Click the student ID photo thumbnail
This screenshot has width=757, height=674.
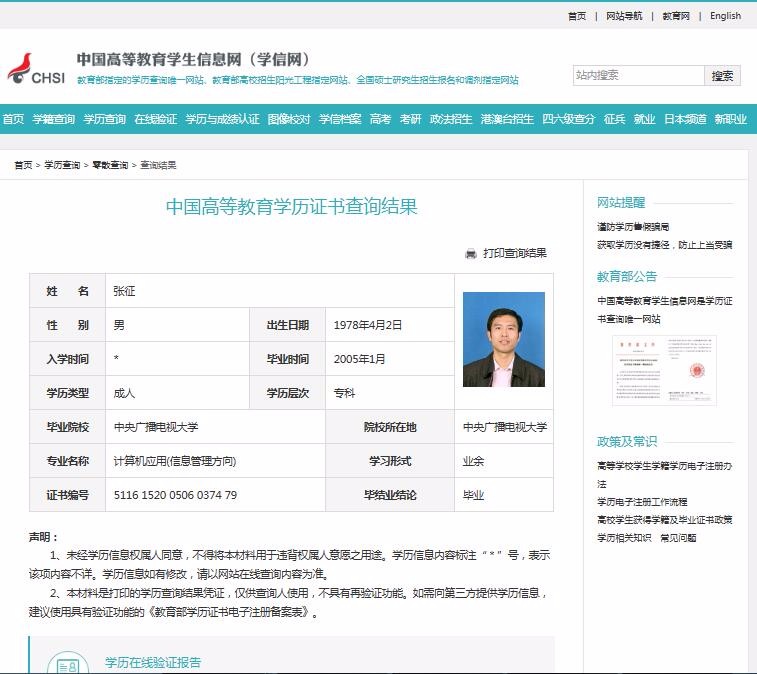(x=504, y=339)
